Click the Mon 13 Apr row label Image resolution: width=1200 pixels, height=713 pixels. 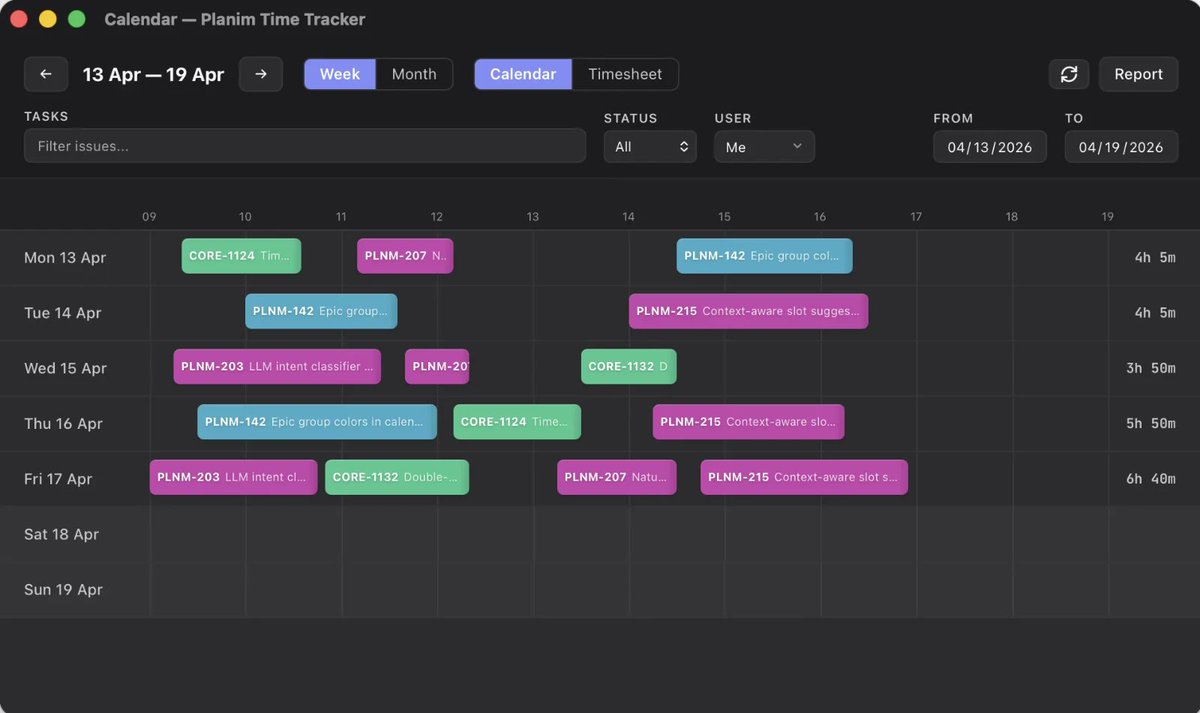[65, 257]
